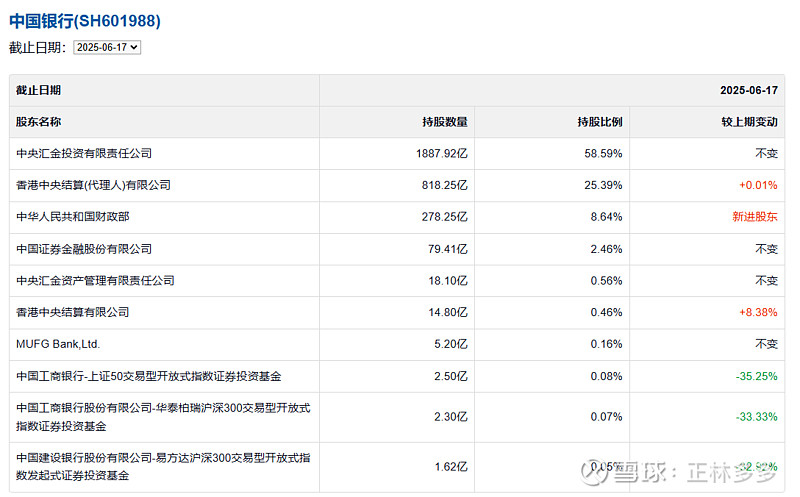Click the +0.01% change value
The image size is (800, 497).
tap(758, 185)
